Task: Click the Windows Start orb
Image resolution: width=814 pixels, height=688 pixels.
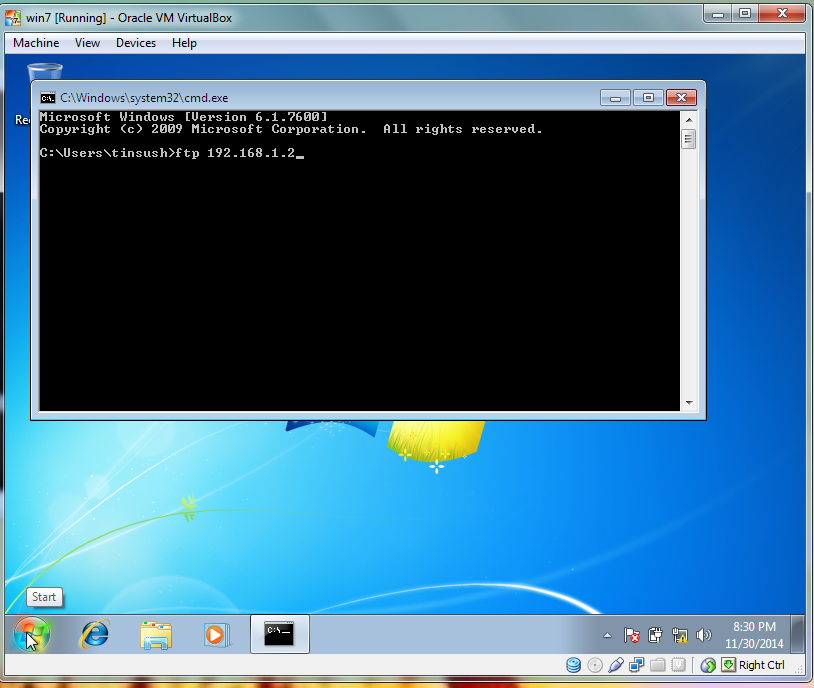Action: [32, 634]
